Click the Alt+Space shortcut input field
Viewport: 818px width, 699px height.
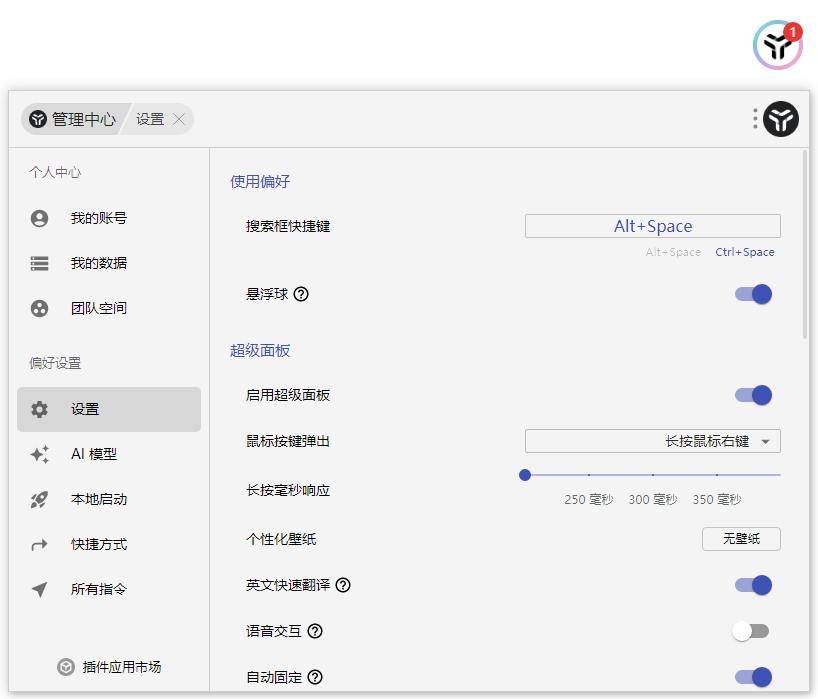(x=652, y=226)
